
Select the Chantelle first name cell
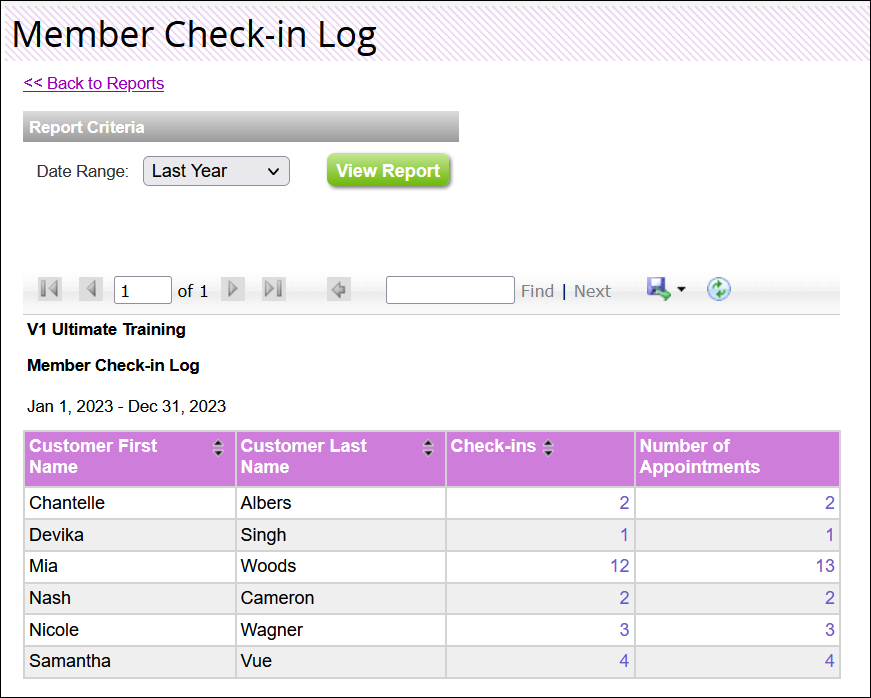click(130, 503)
